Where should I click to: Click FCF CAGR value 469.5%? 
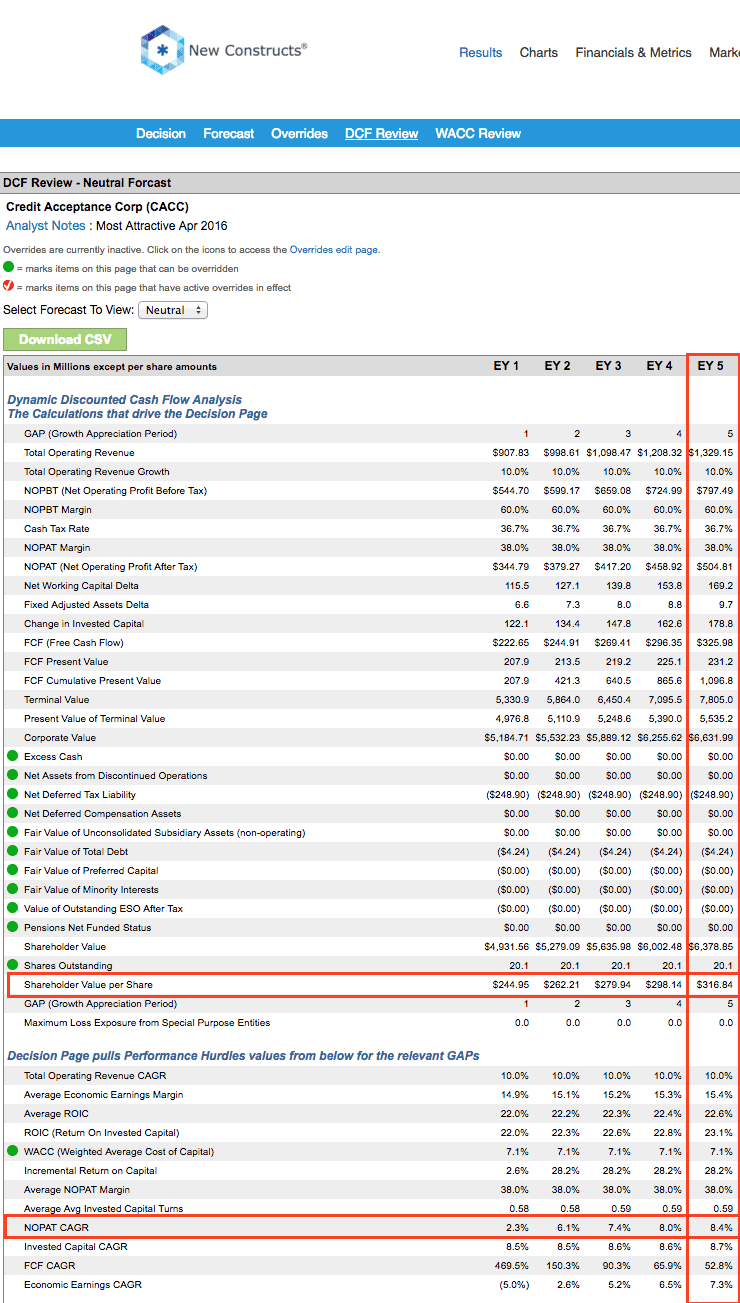coord(512,1265)
